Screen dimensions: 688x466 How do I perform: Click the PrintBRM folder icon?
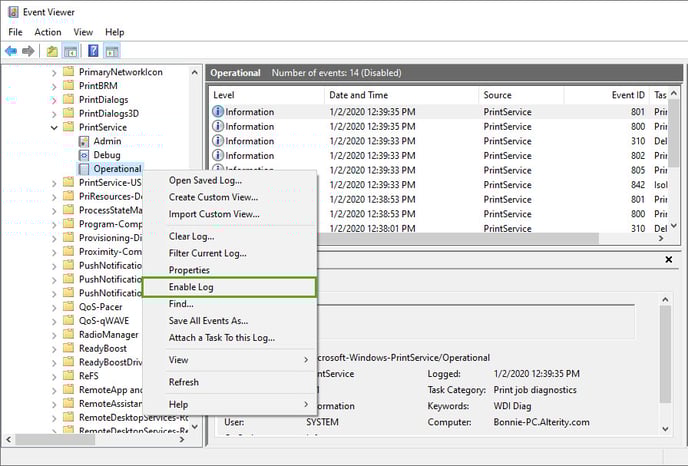click(68, 86)
